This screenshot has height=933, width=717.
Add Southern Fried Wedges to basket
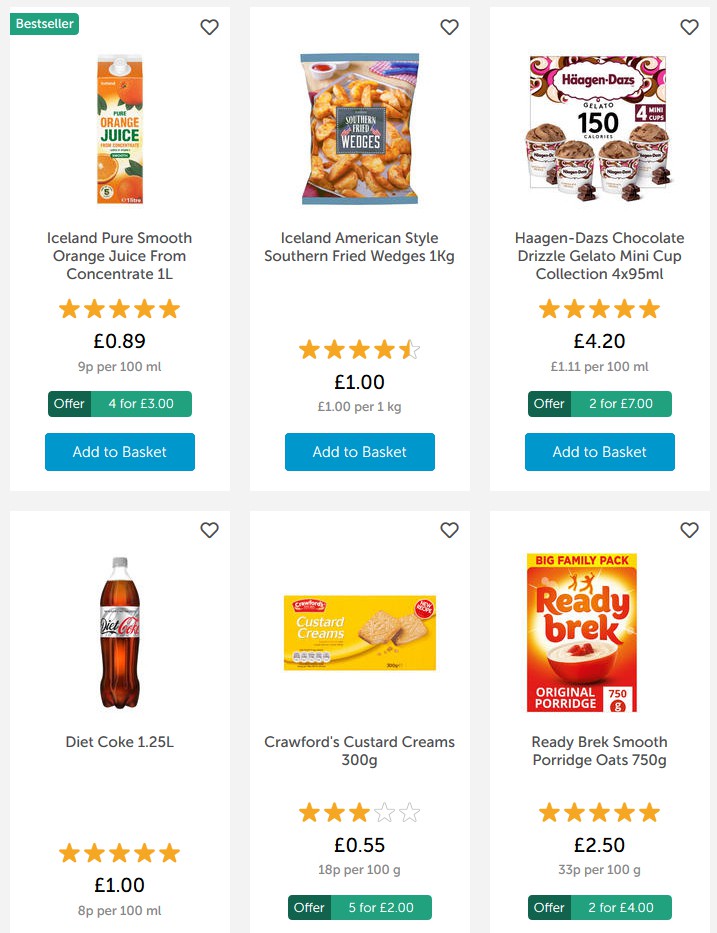click(x=359, y=452)
